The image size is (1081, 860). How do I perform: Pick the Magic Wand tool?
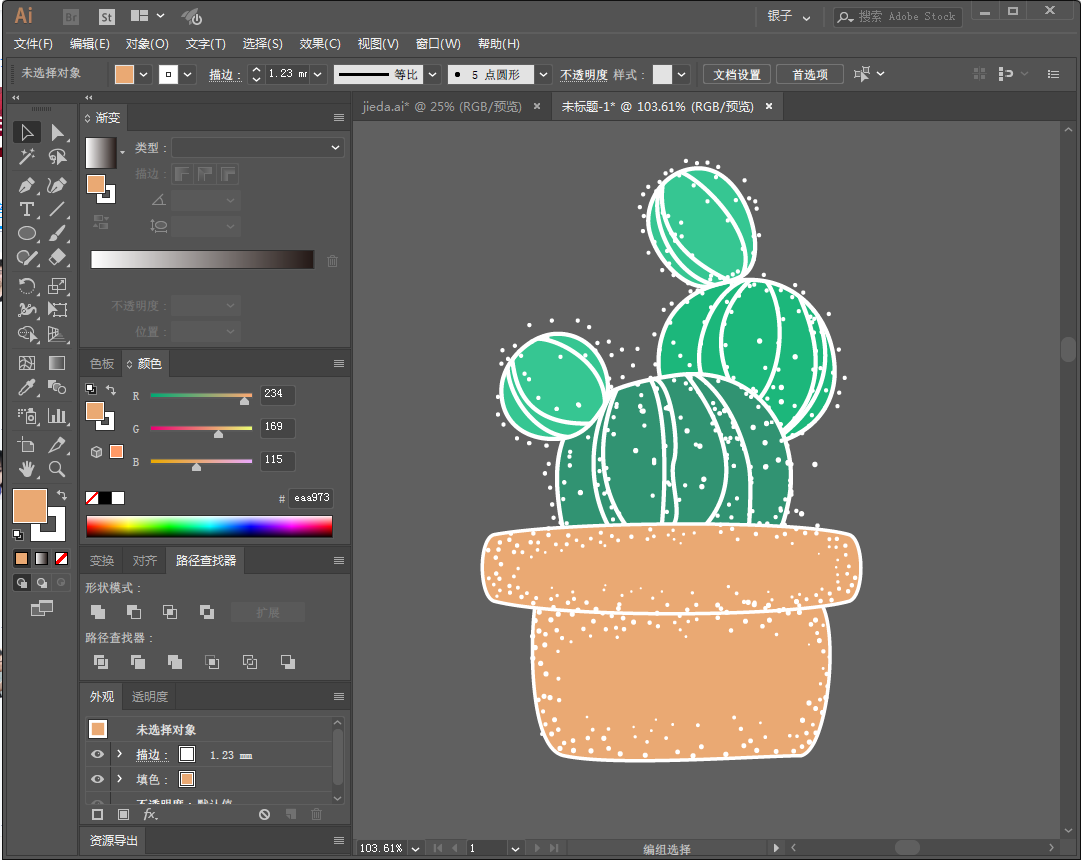tap(27, 158)
